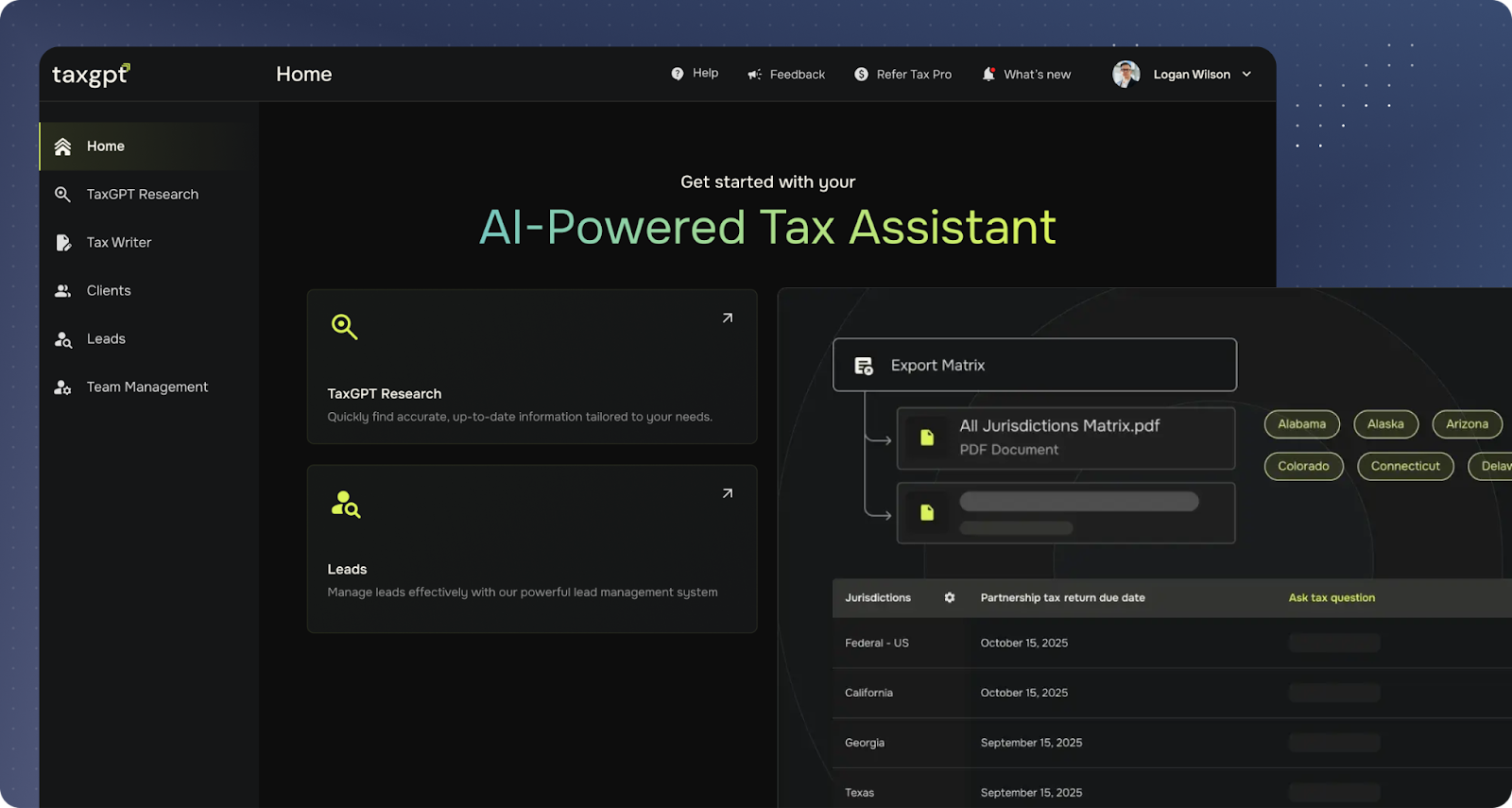Viewport: 1512px width, 808px height.
Task: Click Georgia due date September 15, 2025
Action: (x=1031, y=743)
